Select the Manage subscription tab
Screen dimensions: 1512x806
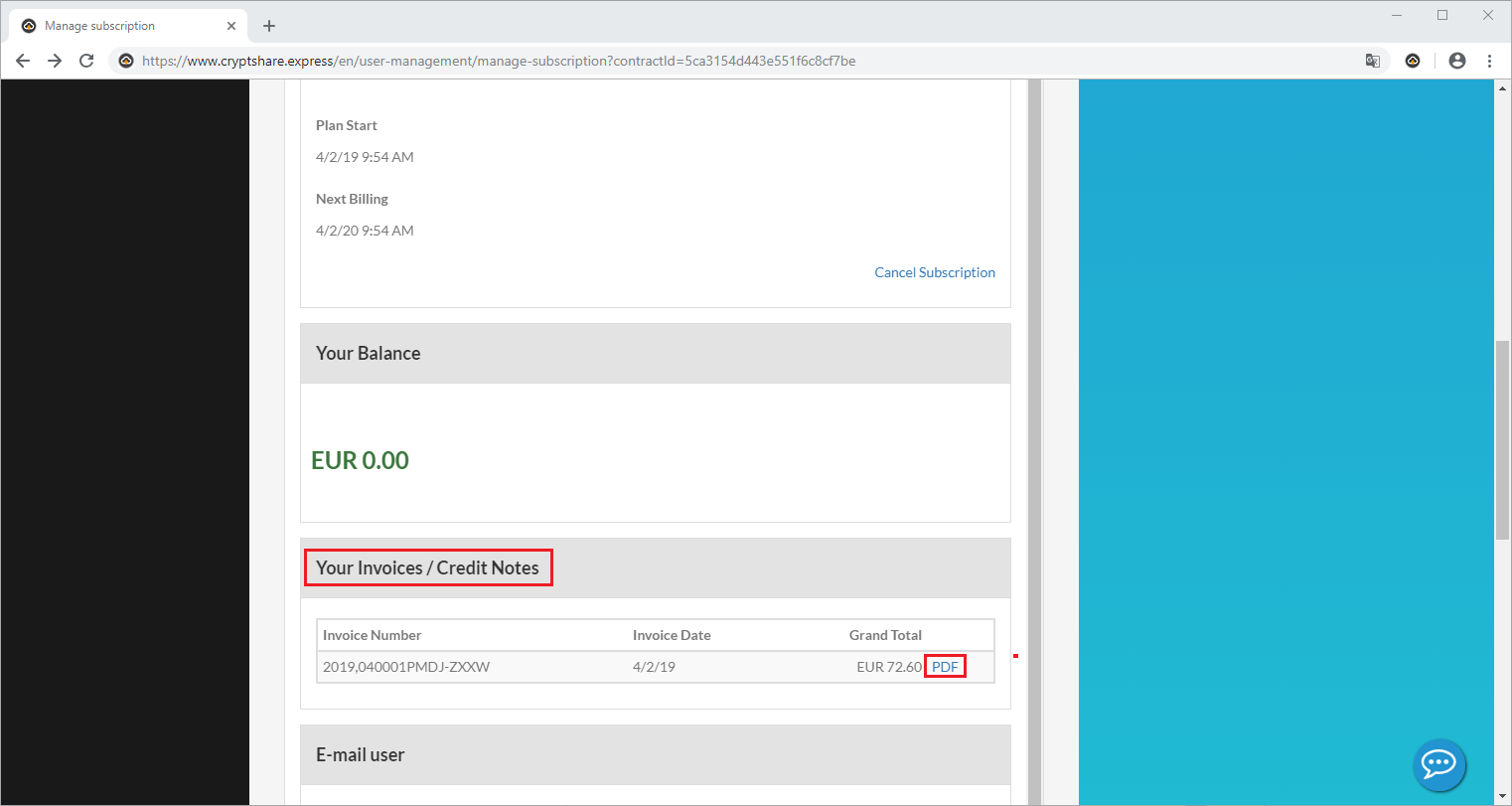click(x=109, y=26)
